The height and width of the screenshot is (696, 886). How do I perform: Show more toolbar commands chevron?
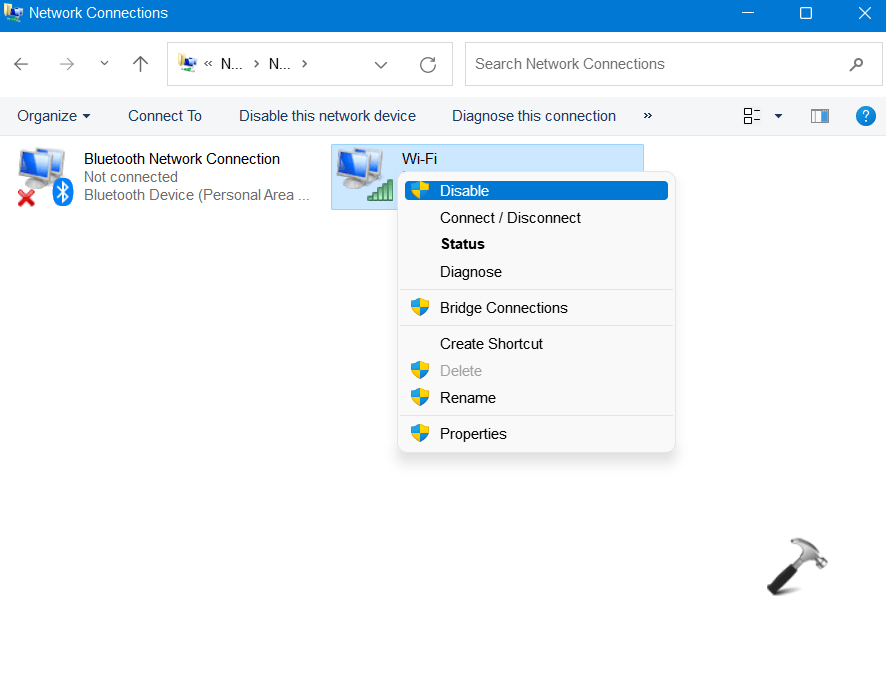(x=648, y=116)
